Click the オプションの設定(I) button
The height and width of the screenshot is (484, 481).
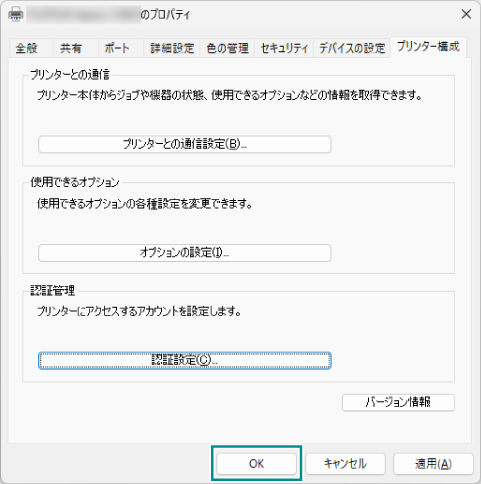tap(185, 253)
